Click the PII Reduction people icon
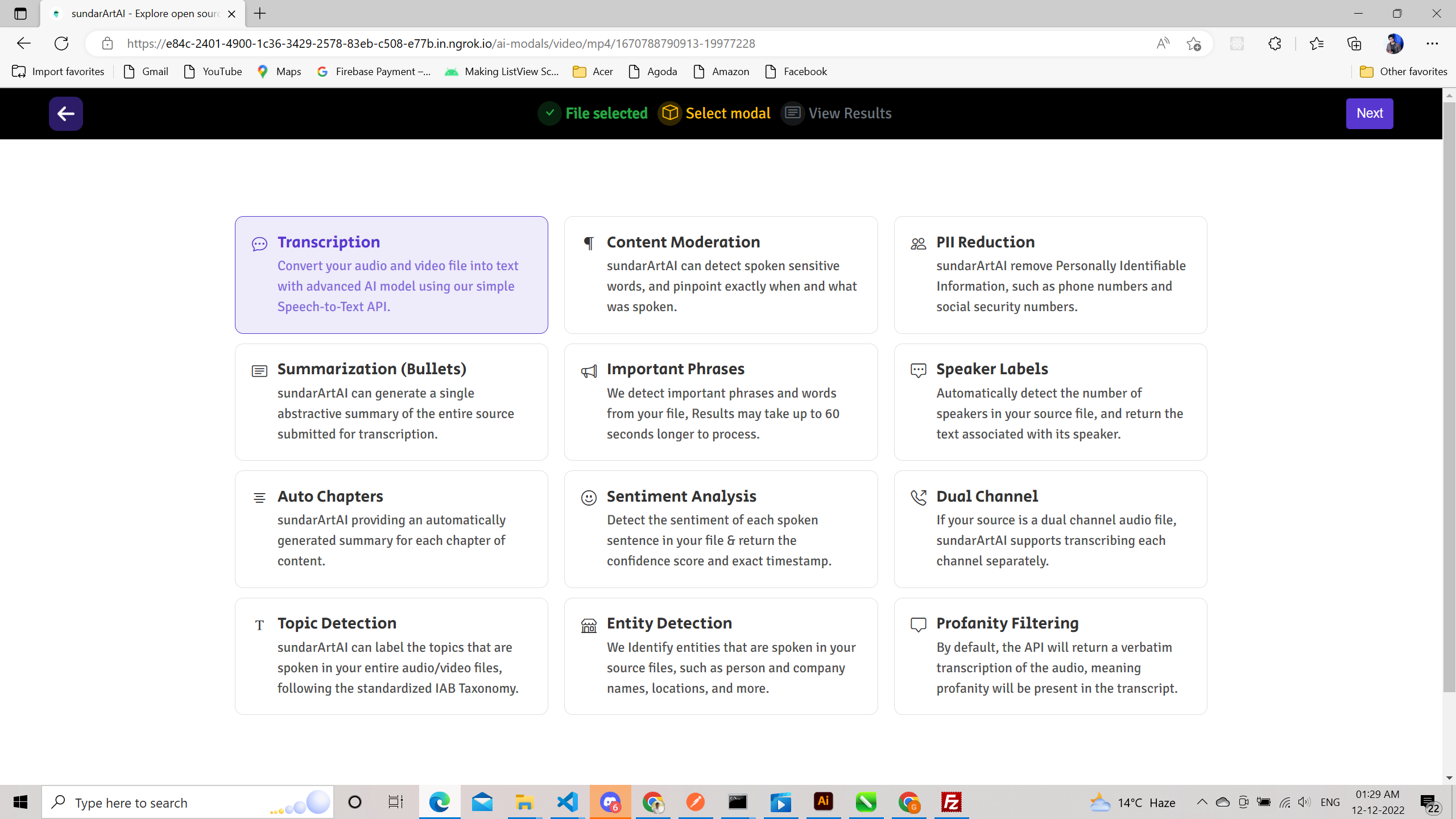Screen dimensions: 1456x819 (x=918, y=243)
